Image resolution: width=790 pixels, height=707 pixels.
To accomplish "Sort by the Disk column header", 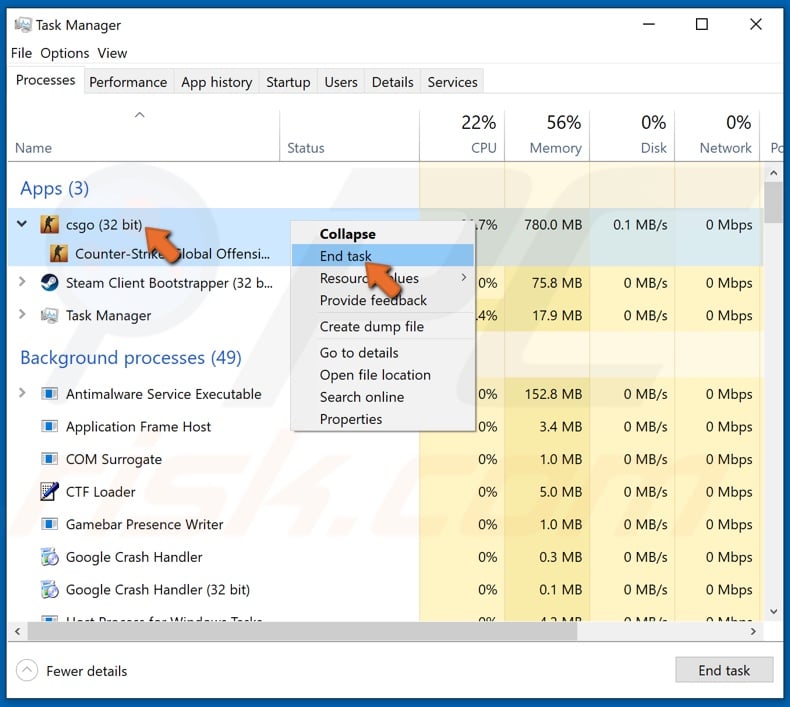I will [632, 135].
